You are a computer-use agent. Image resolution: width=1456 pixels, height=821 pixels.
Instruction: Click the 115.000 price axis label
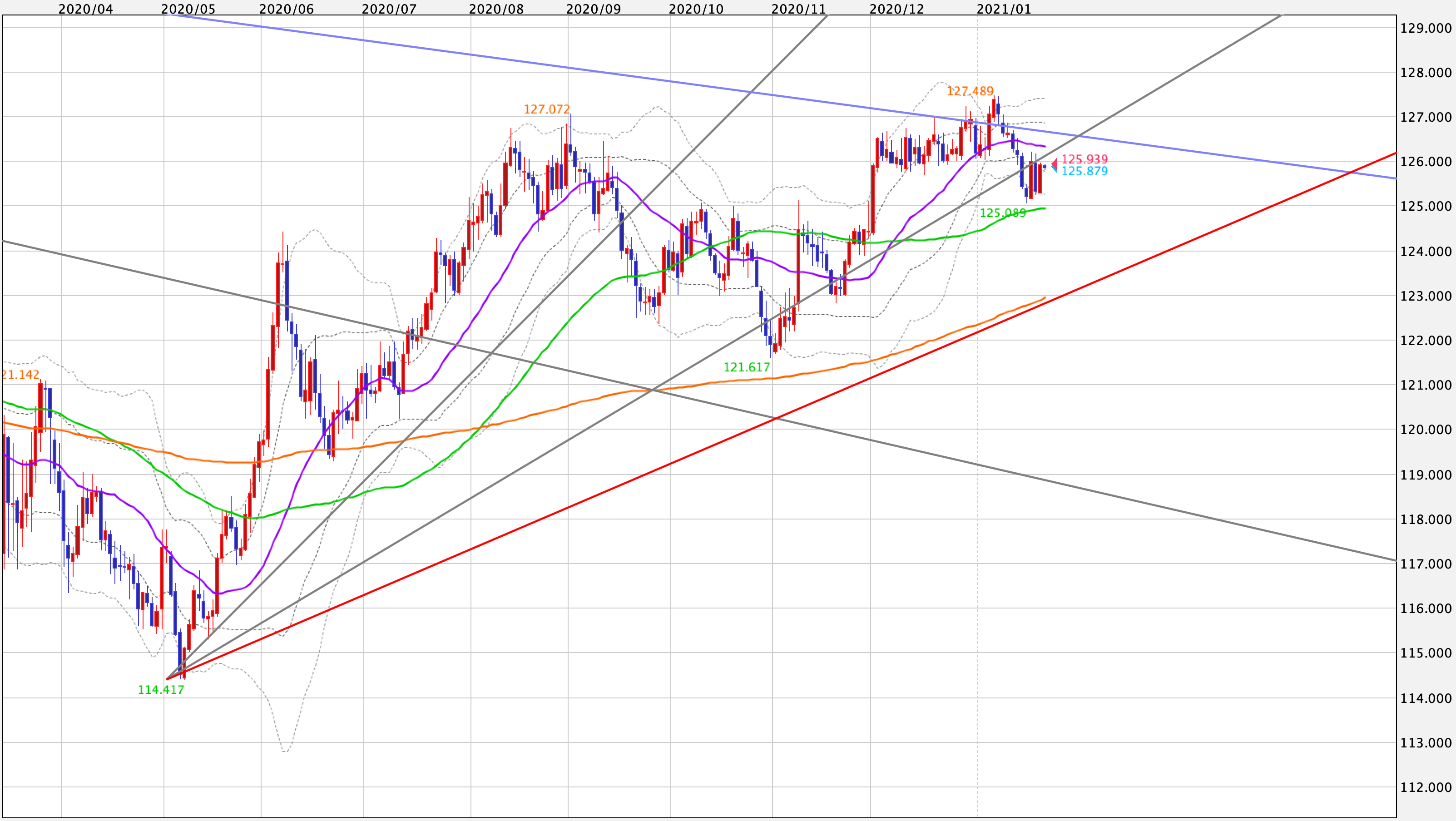1426,653
